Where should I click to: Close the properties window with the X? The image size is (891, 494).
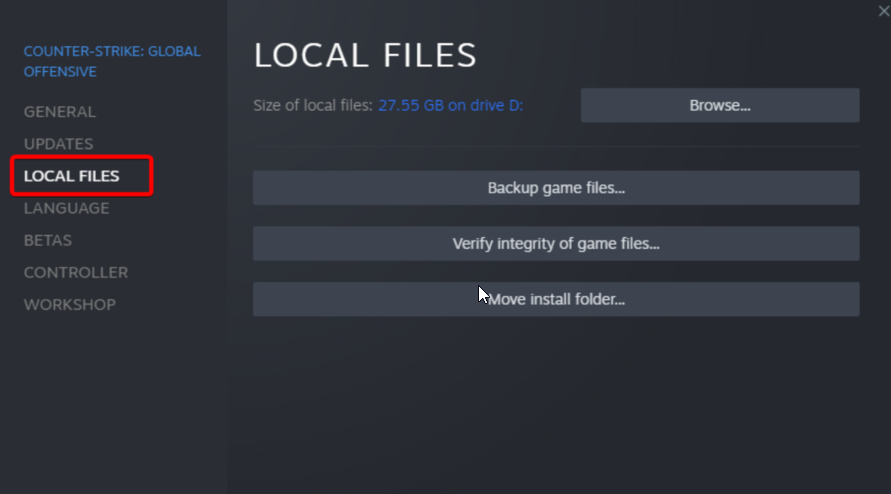884,11
